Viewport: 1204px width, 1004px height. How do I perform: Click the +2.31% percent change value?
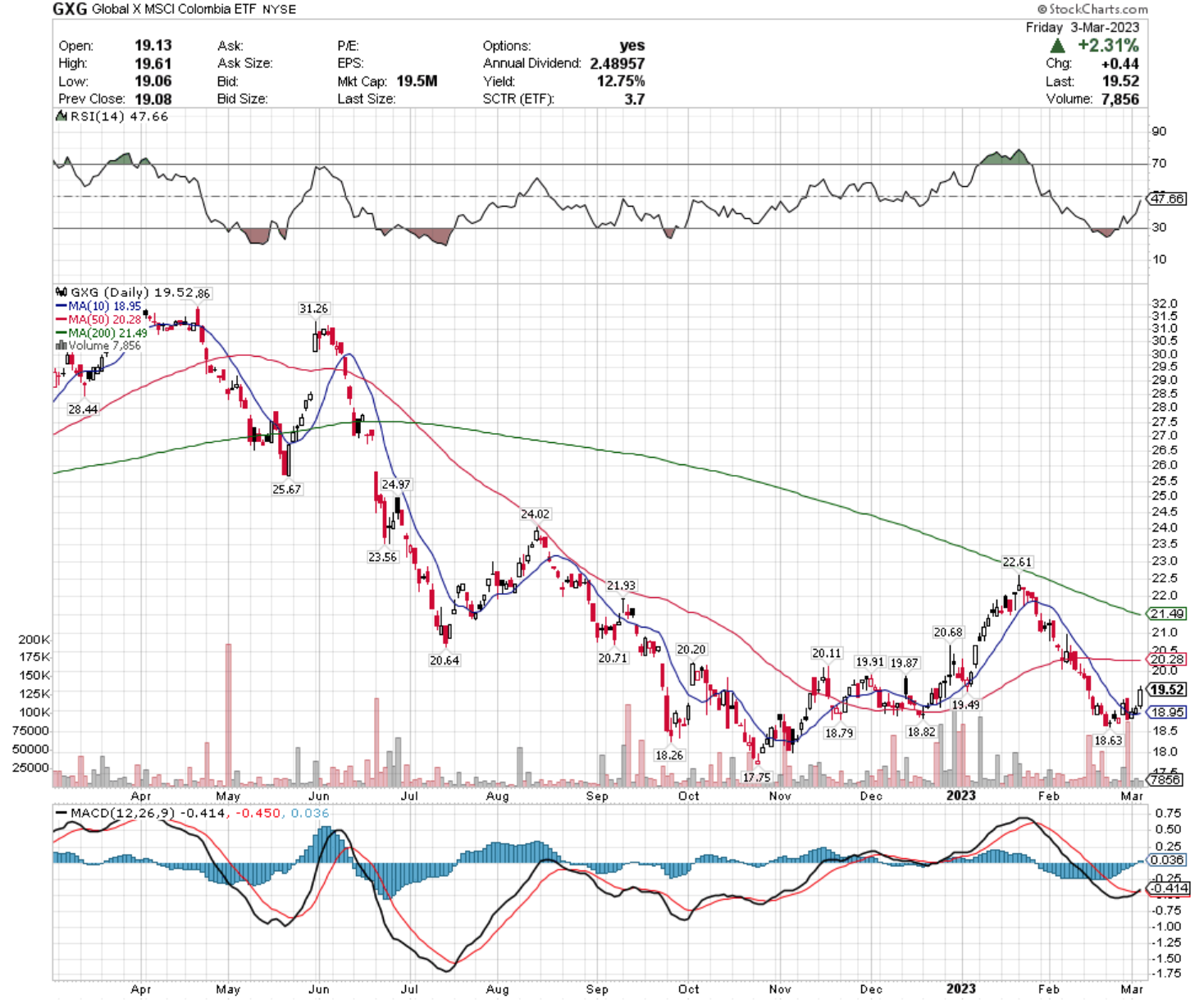point(1108,45)
